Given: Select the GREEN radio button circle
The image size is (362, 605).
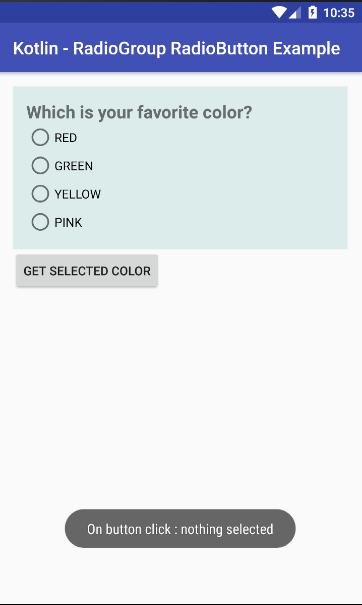Looking at the screenshot, I should coord(40,166).
